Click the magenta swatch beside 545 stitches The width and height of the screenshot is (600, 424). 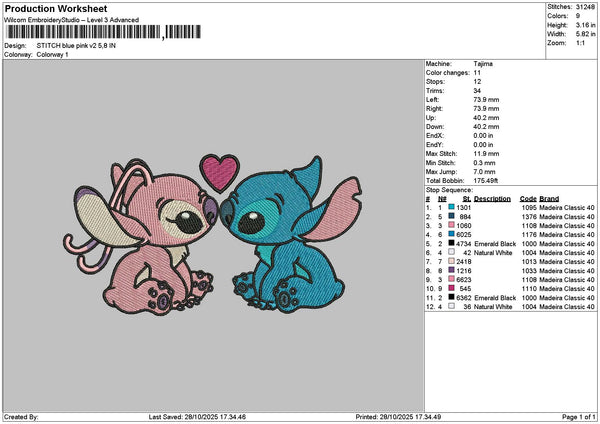coord(452,288)
